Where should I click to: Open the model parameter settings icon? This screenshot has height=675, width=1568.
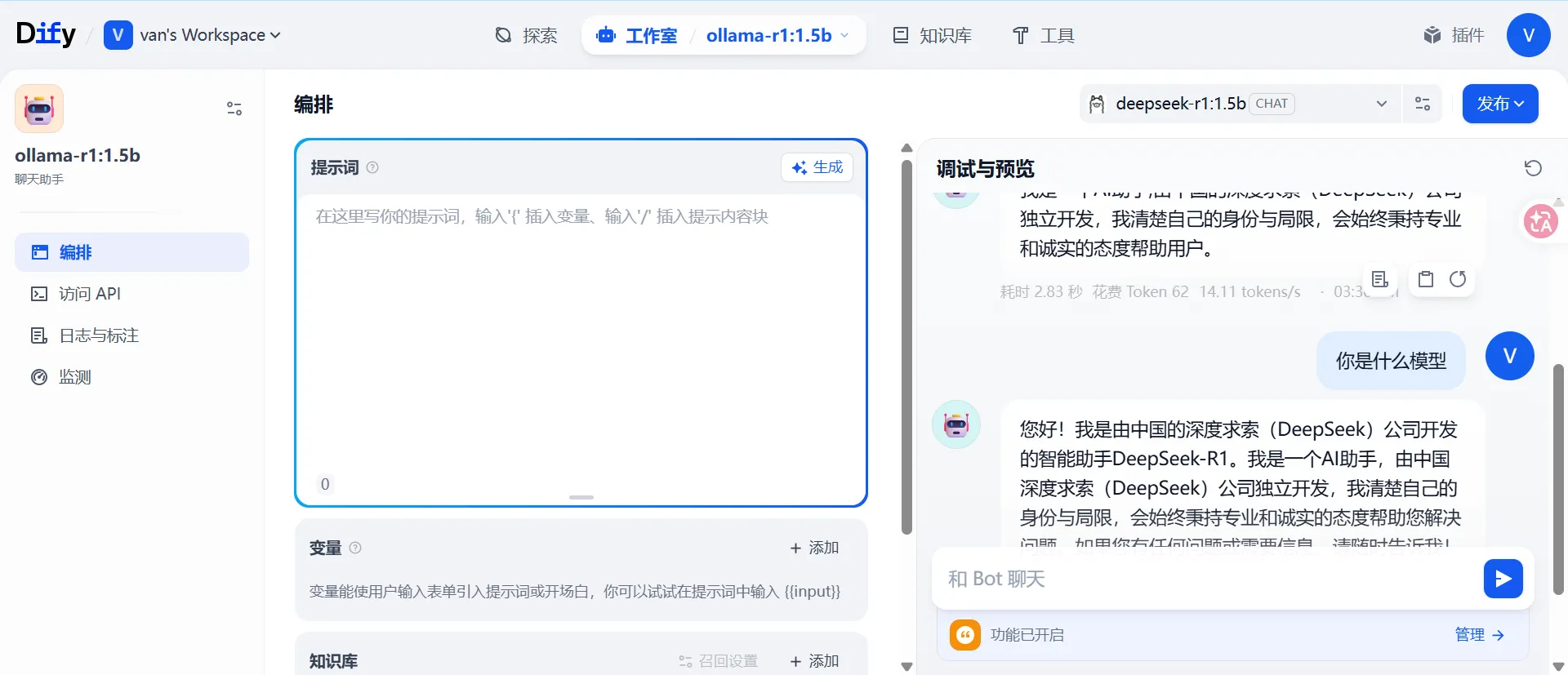coord(1423,104)
